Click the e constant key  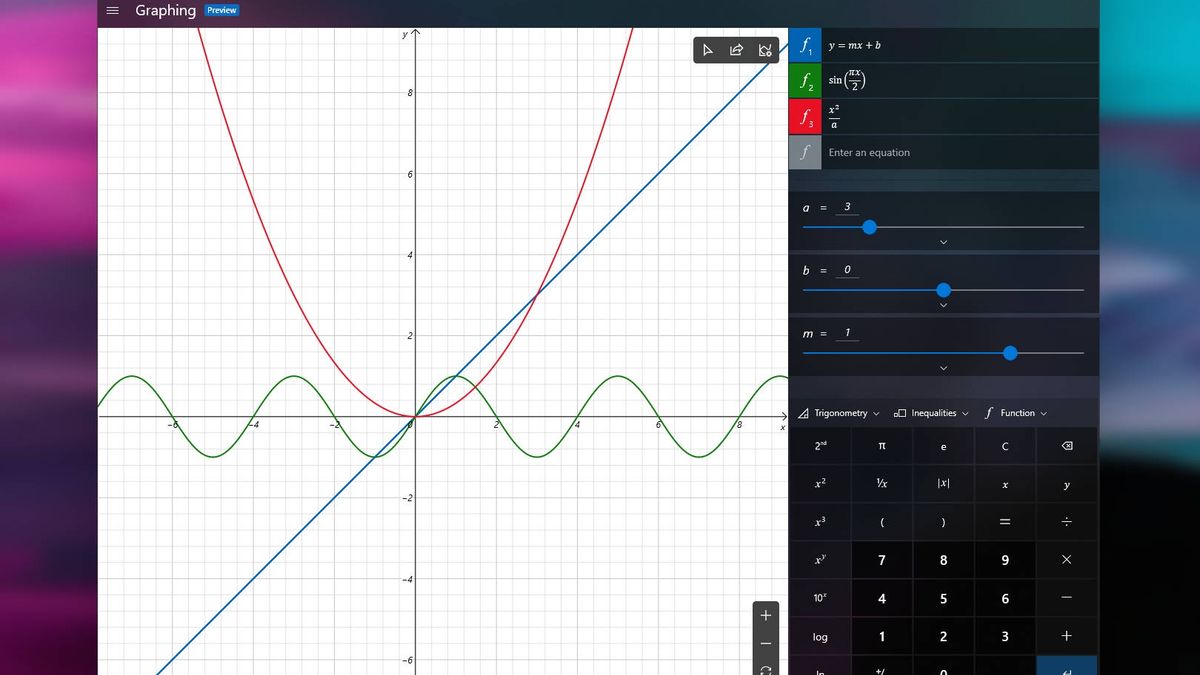pyautogui.click(x=943, y=446)
